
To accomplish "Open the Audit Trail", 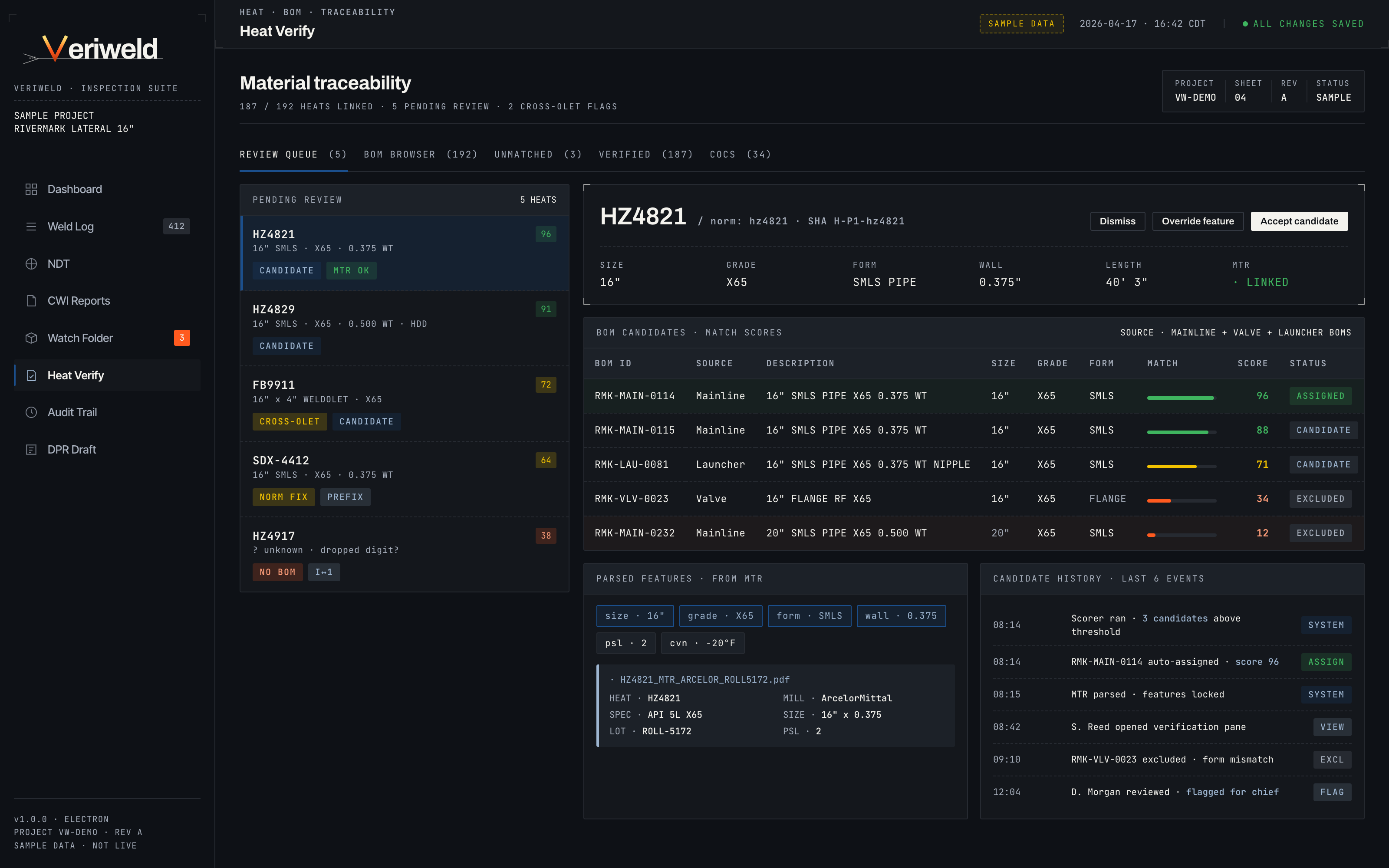I will [x=72, y=412].
